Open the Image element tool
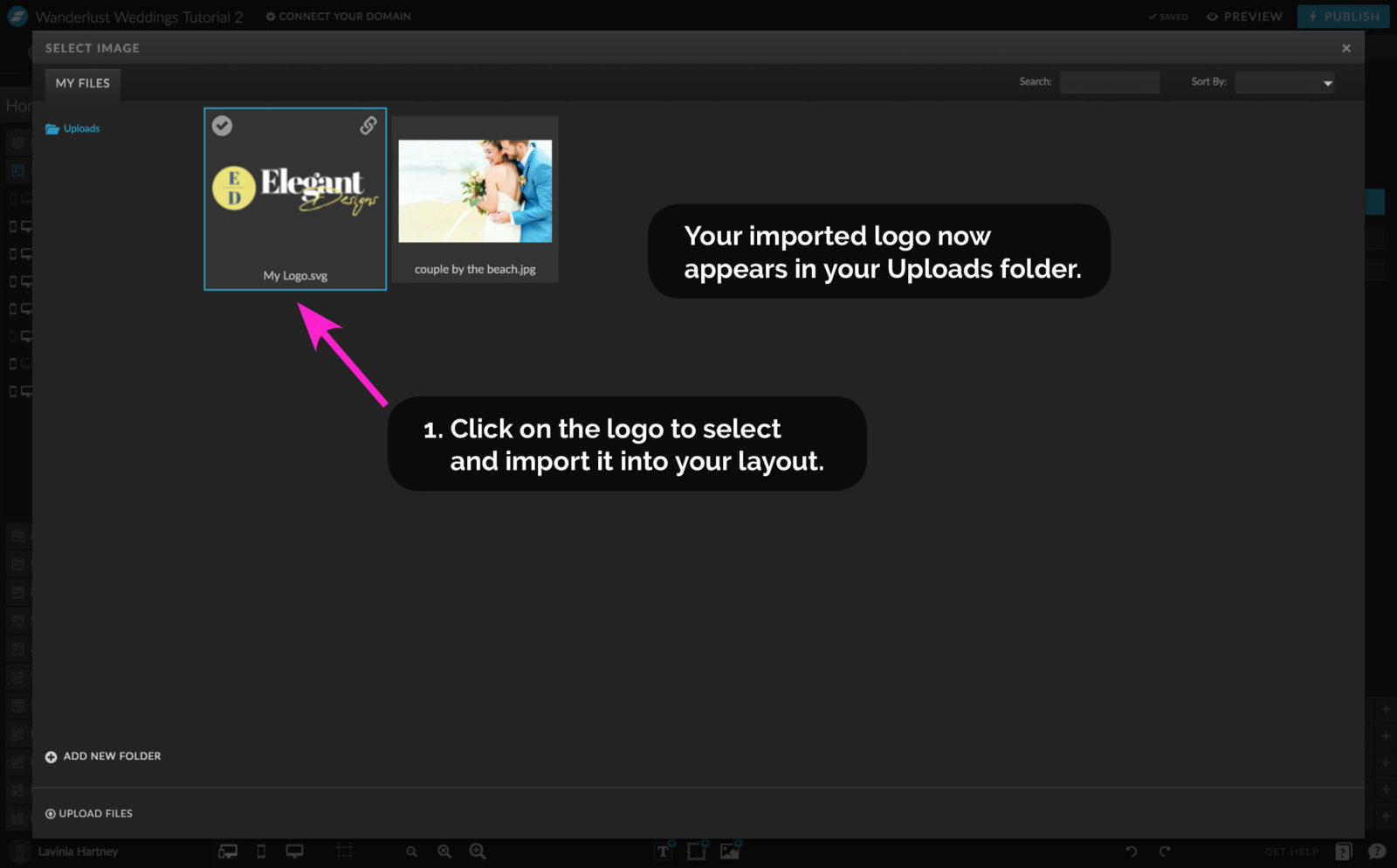 (730, 851)
